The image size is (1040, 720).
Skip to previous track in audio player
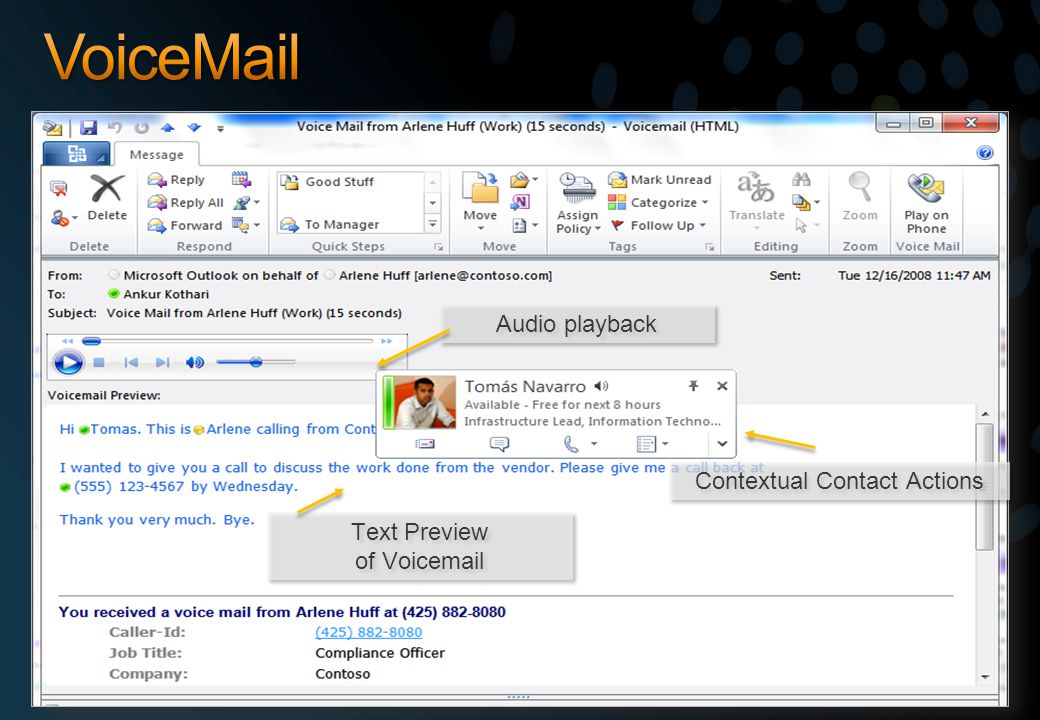131,362
